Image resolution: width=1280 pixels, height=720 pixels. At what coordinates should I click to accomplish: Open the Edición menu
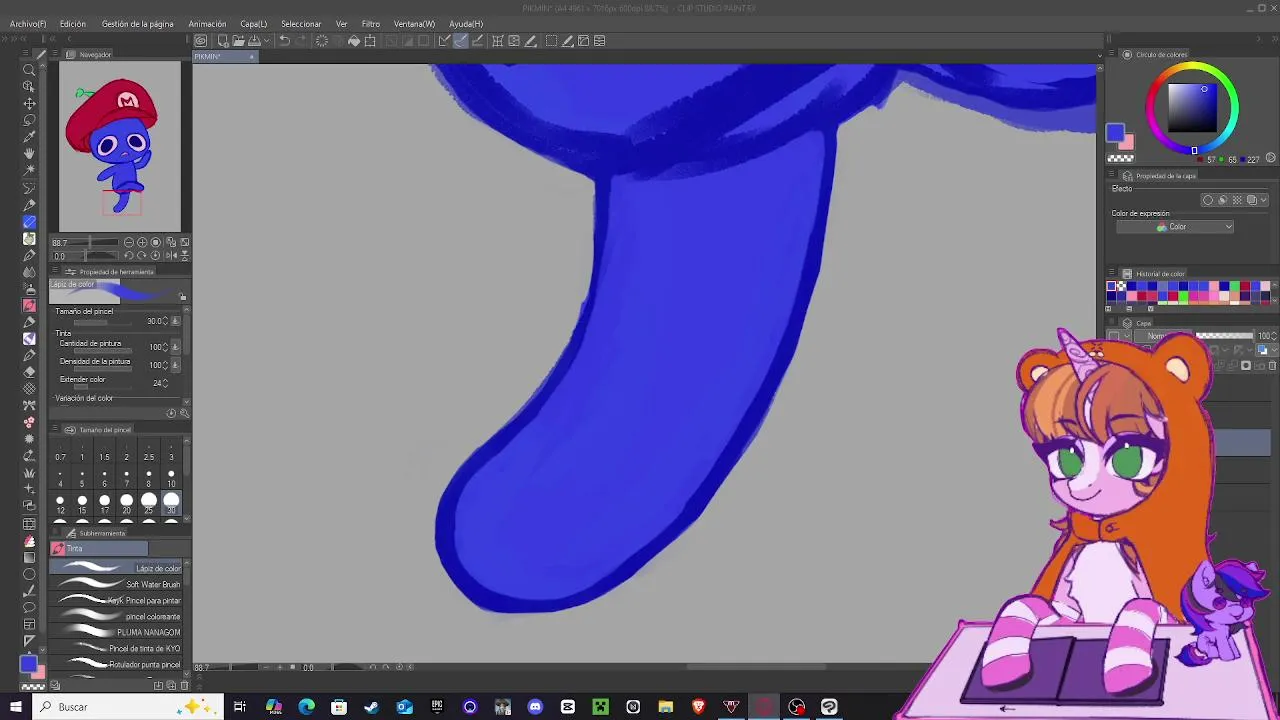tap(72, 24)
